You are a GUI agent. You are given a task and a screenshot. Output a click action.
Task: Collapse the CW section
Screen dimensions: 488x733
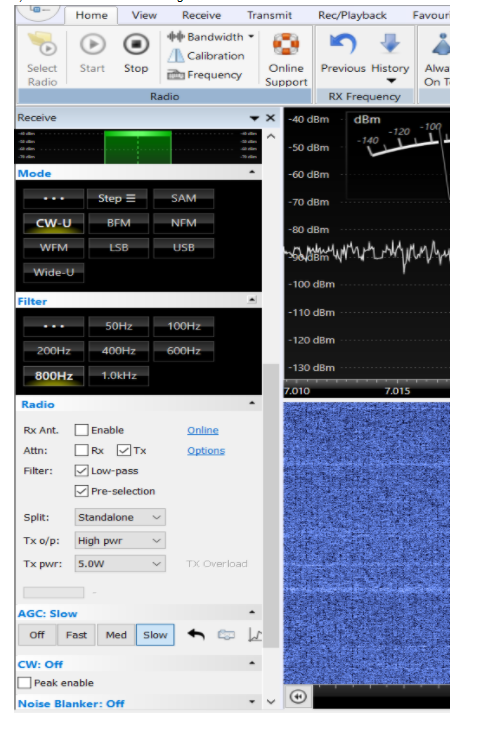tap(252, 663)
